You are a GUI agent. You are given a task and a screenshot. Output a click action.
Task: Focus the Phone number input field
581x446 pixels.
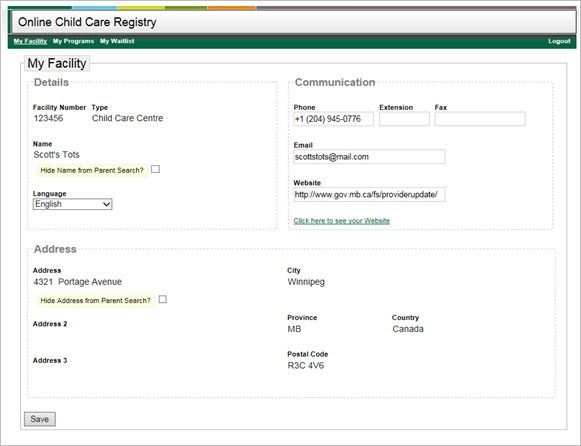(x=333, y=119)
